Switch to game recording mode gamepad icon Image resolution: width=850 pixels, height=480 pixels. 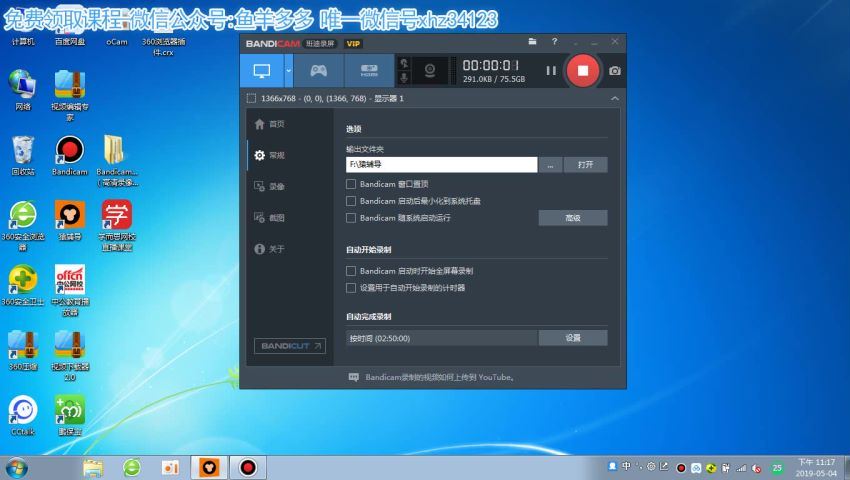pyautogui.click(x=318, y=71)
